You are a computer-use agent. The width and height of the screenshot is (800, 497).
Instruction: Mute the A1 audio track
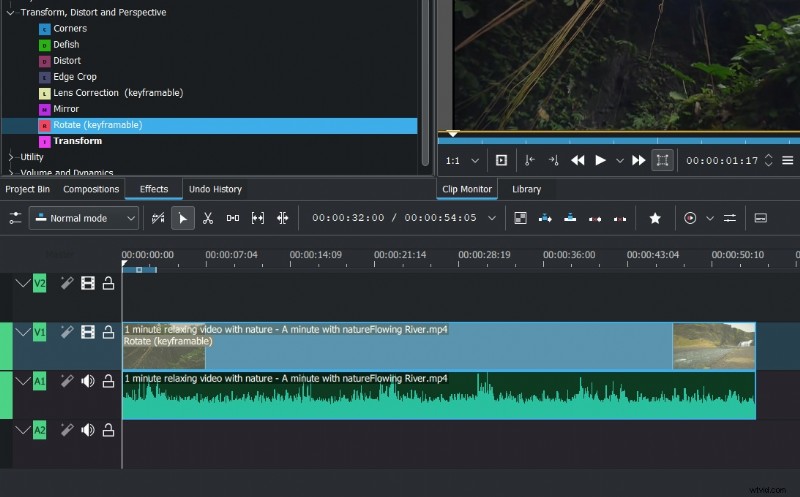(88, 380)
